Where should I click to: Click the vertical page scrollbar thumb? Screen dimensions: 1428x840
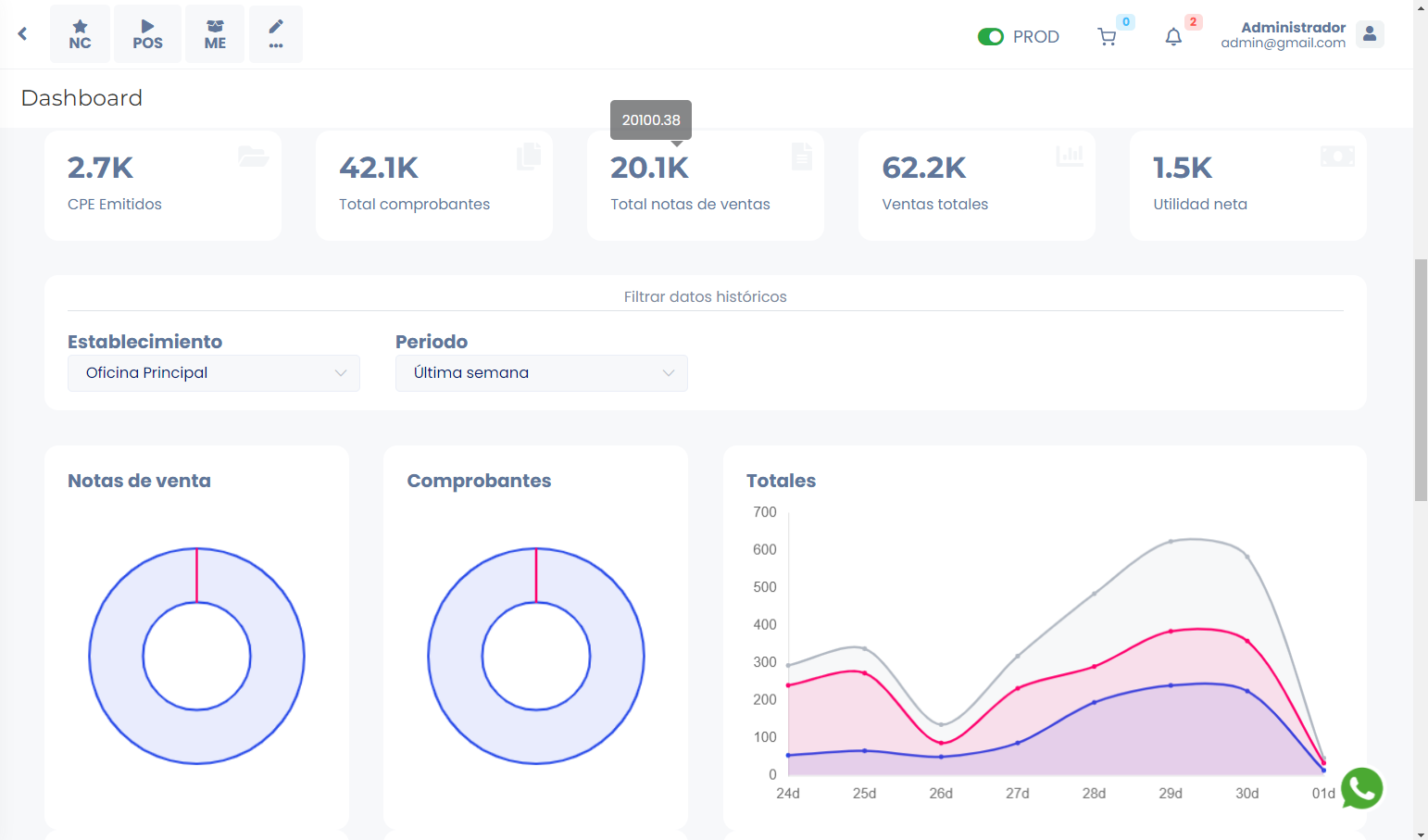tap(1421, 380)
